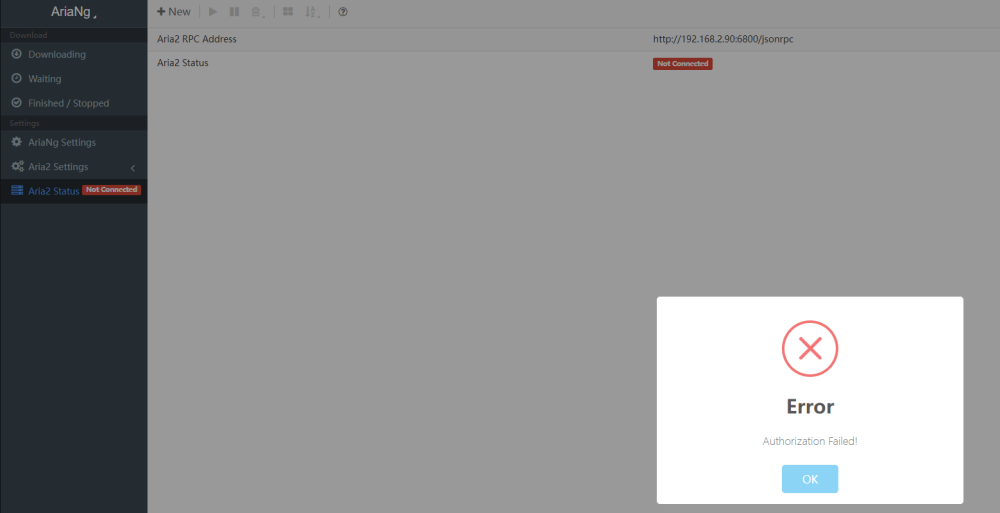
Task: Click the AriaNg logo dropdown
Action: pos(73,11)
